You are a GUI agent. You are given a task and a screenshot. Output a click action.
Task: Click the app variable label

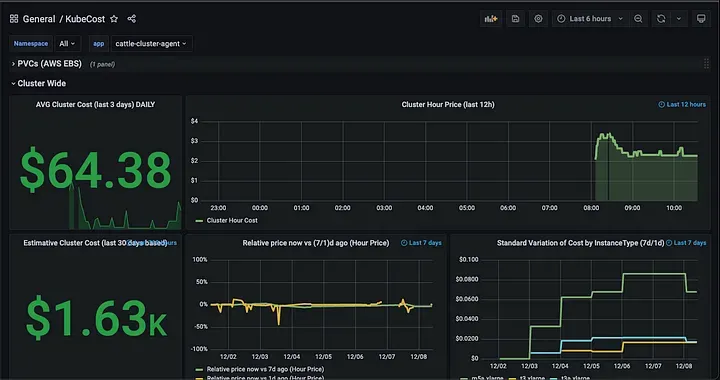click(99, 44)
